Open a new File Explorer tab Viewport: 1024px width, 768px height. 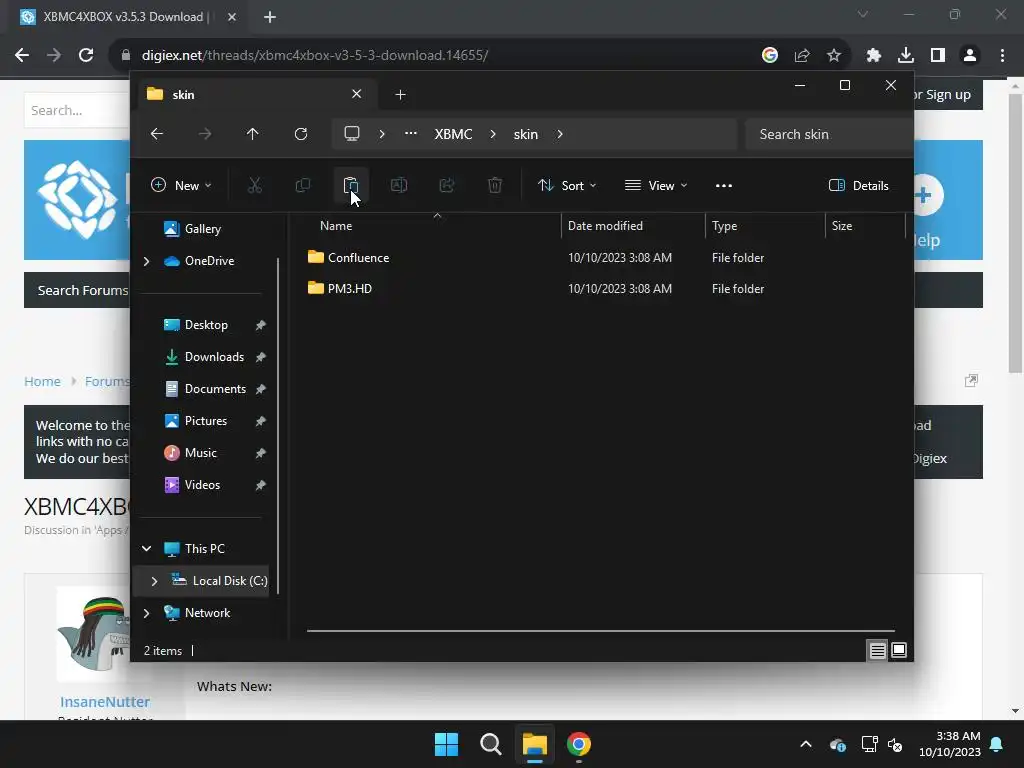coord(400,95)
